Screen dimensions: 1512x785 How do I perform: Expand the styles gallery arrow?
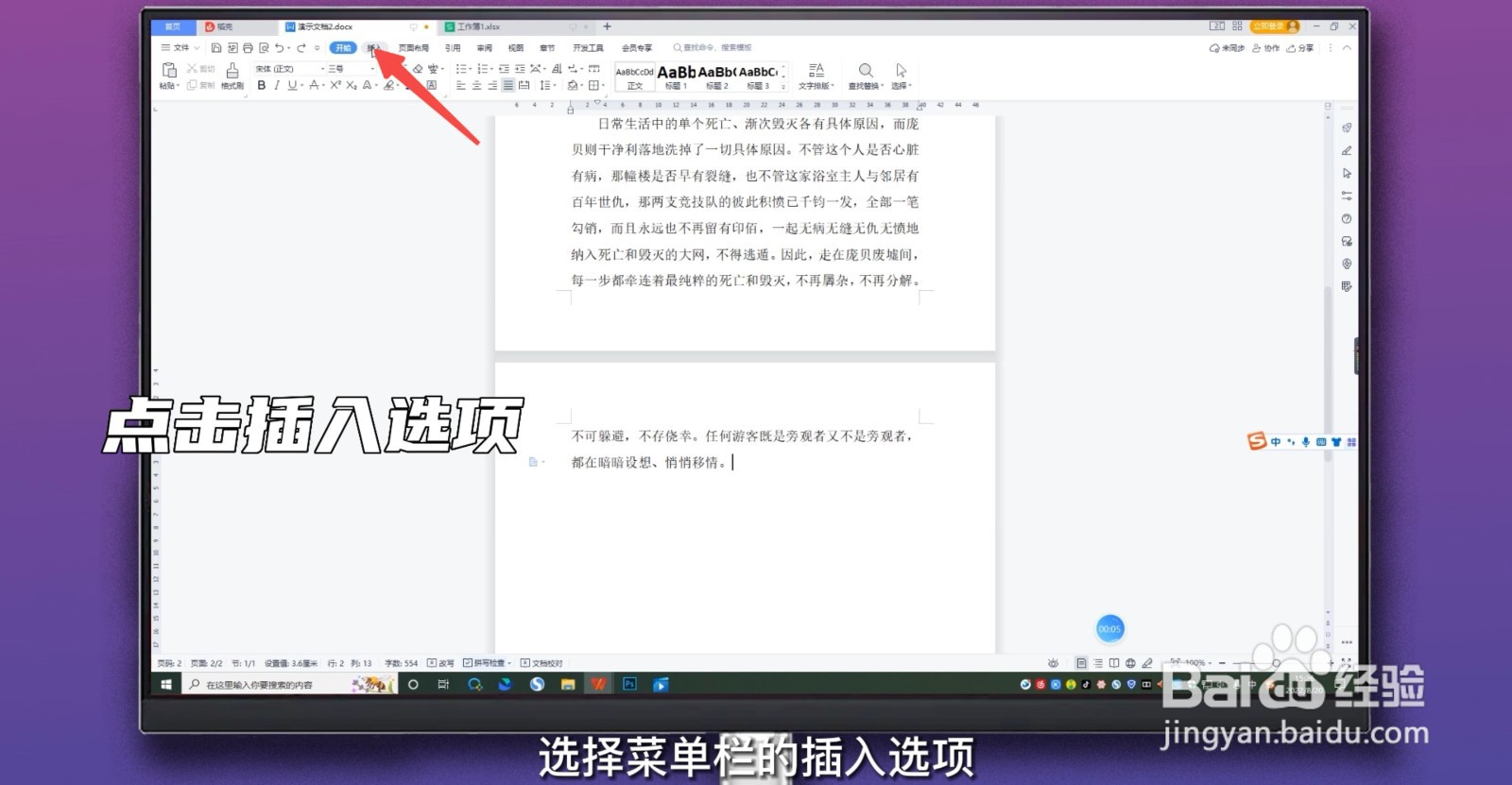(x=783, y=87)
